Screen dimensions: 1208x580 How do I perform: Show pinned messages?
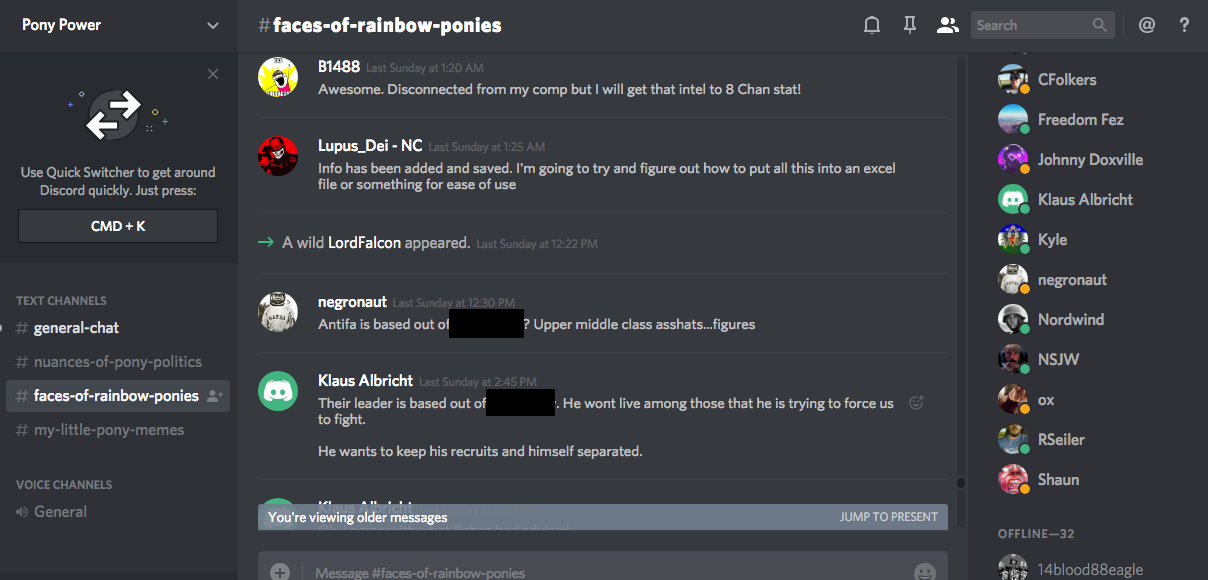(910, 25)
